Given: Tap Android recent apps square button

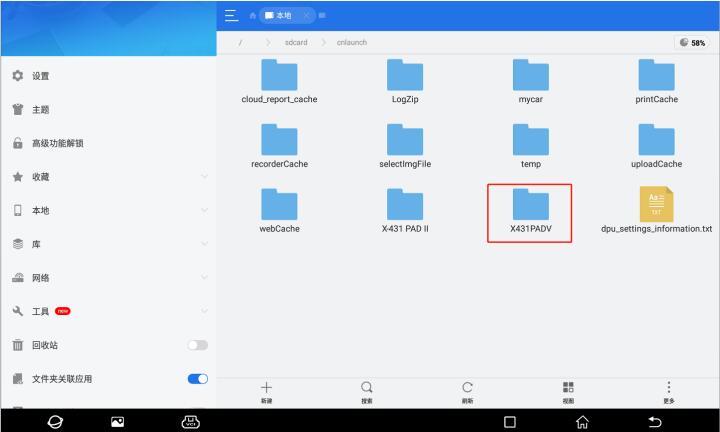Looking at the screenshot, I should pyautogui.click(x=510, y=421).
